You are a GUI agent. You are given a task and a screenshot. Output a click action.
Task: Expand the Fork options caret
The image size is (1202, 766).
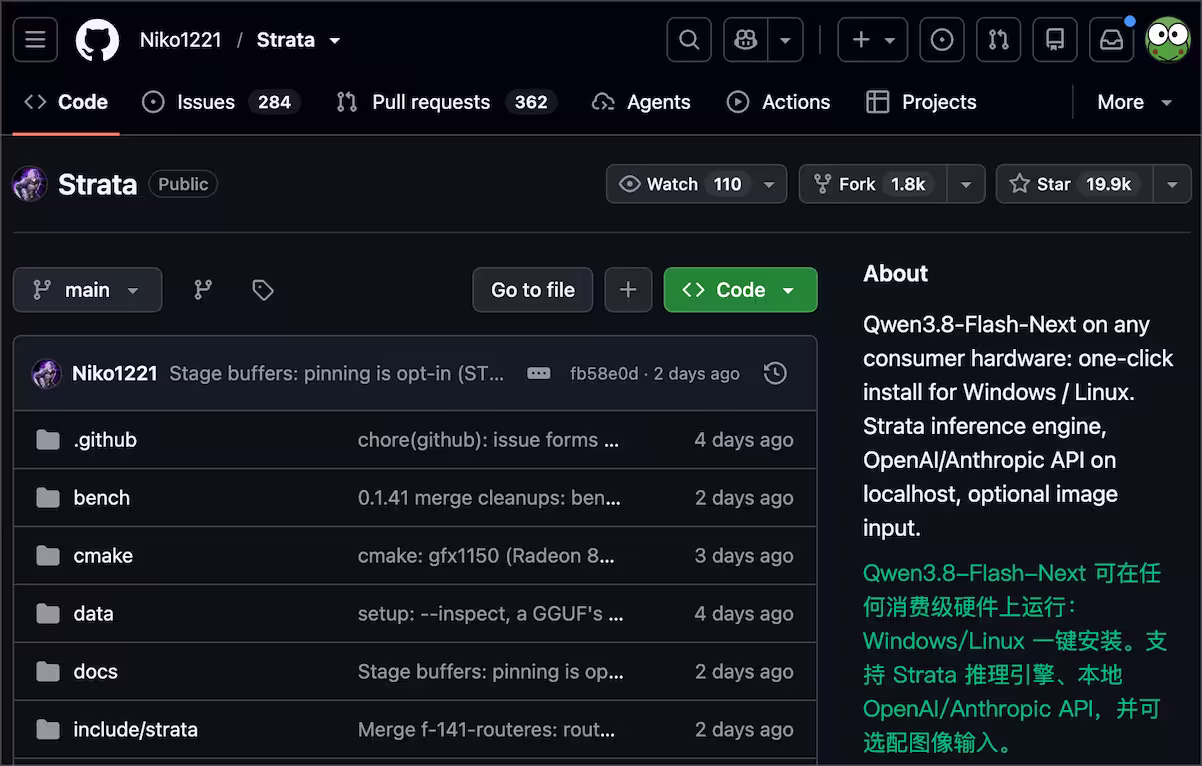[966, 184]
